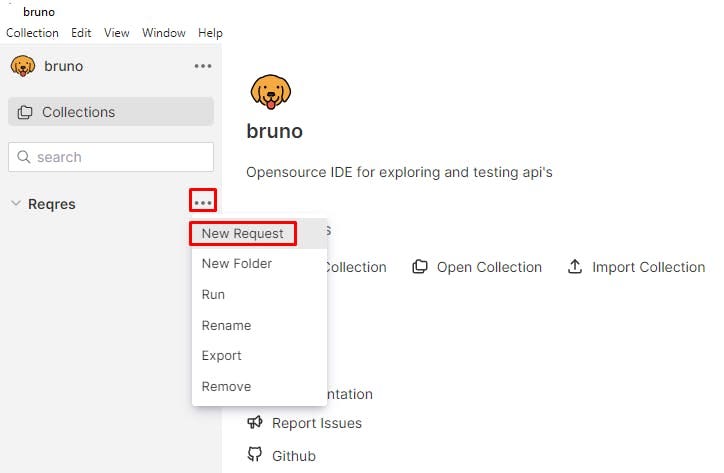Open the Edit menu
This screenshot has height=473, width=724.
click(x=81, y=33)
